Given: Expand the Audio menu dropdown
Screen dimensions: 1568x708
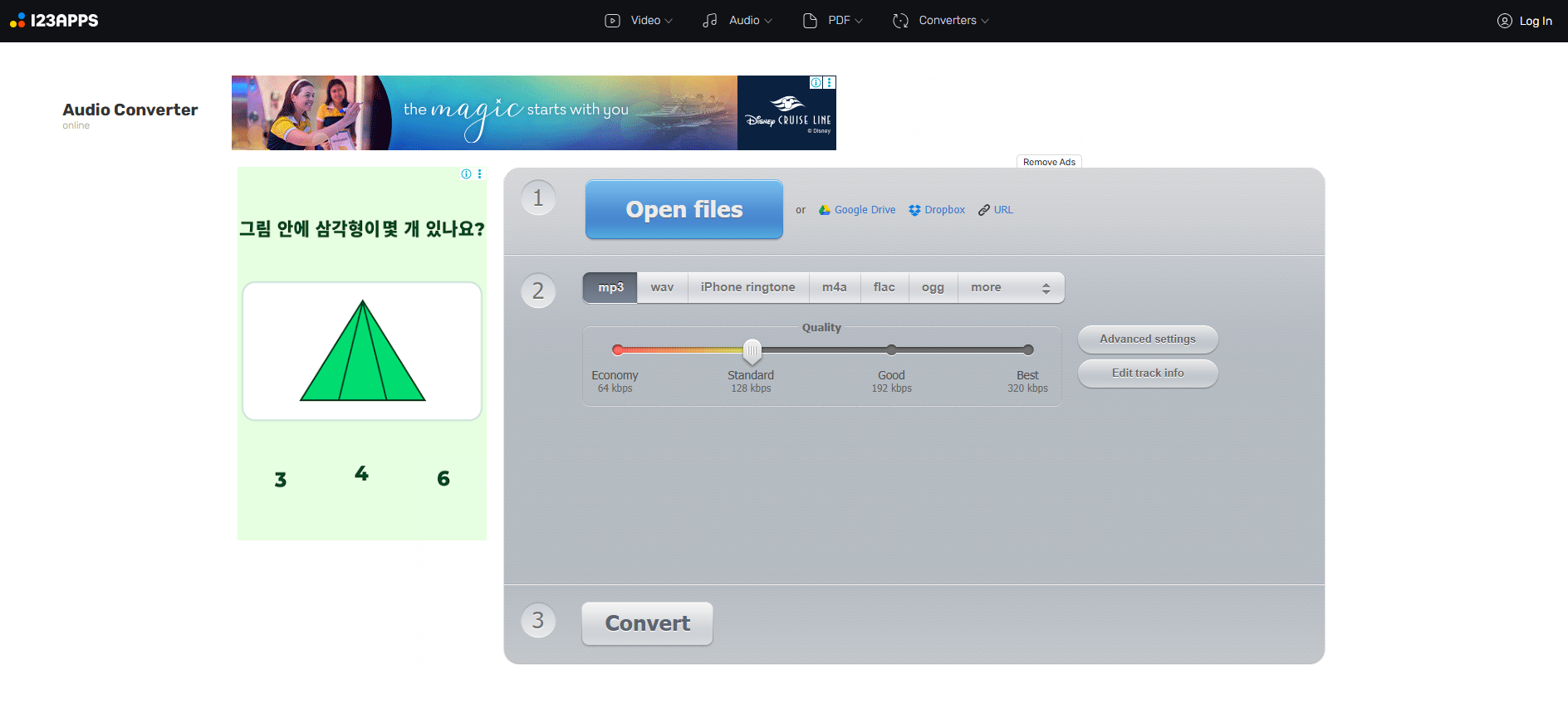Looking at the screenshot, I should coord(737,21).
